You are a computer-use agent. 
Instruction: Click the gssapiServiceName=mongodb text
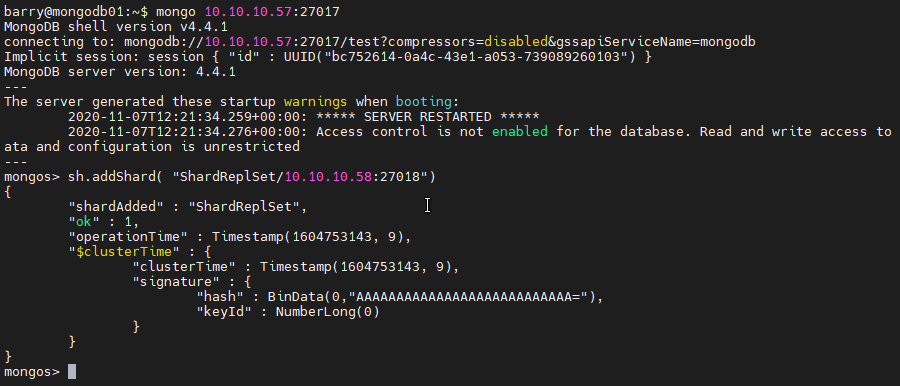click(x=659, y=42)
